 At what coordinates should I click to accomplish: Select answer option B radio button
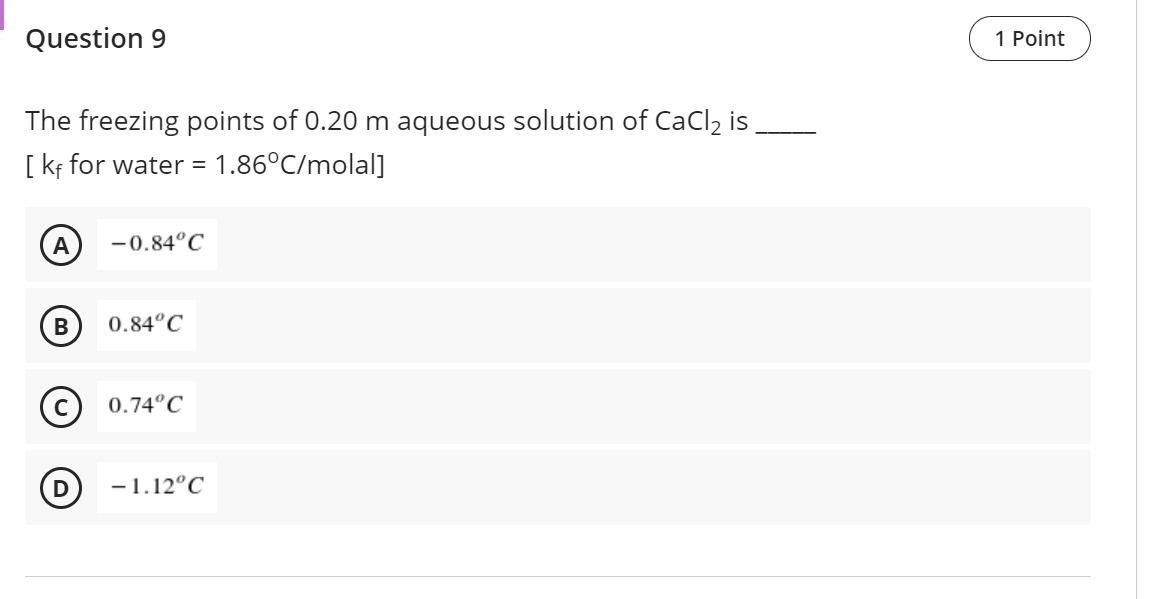tap(59, 325)
